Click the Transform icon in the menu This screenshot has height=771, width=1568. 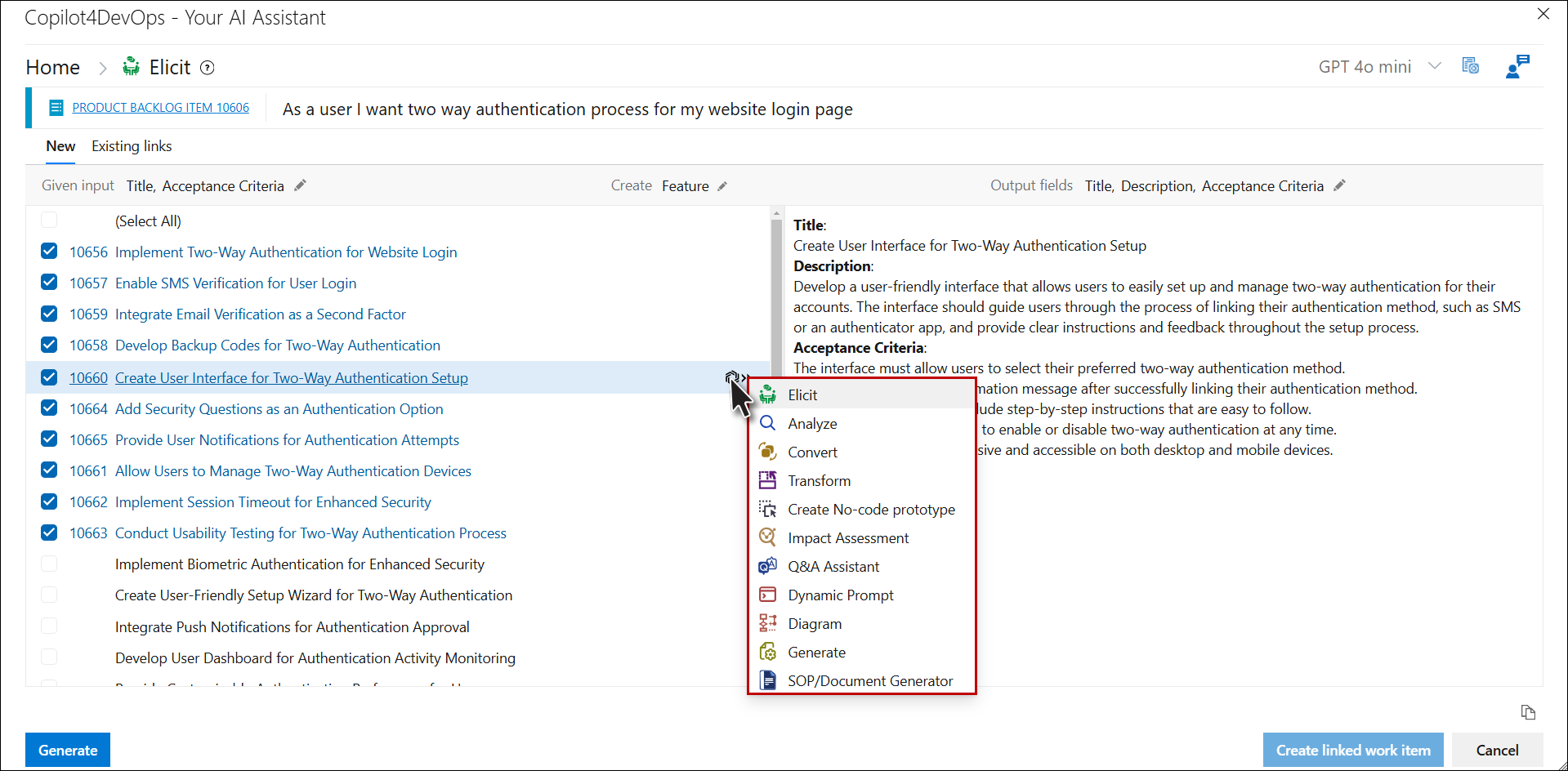767,480
